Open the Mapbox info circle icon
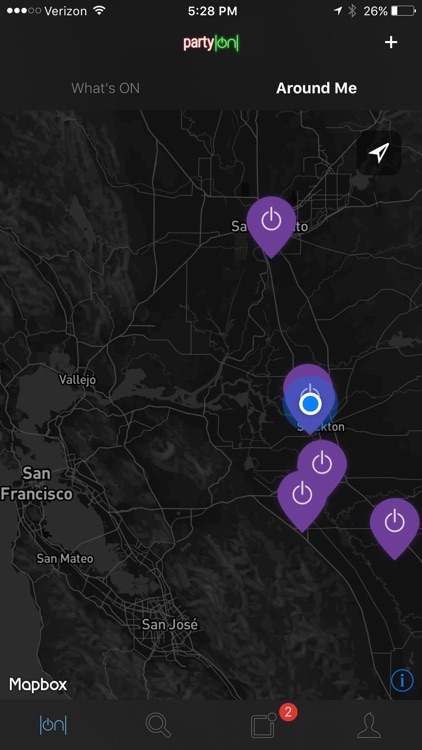422x750 pixels. pyautogui.click(x=402, y=680)
